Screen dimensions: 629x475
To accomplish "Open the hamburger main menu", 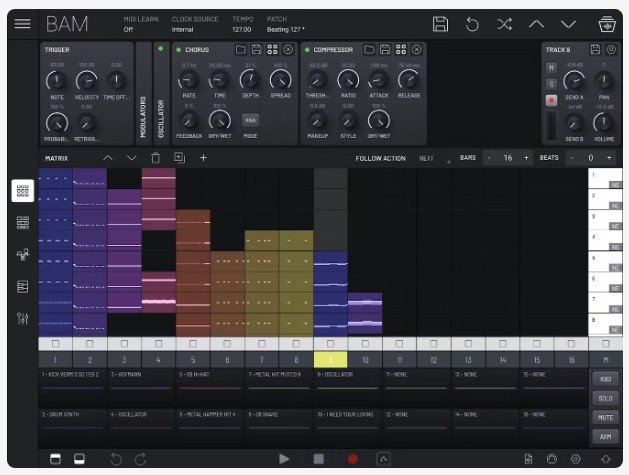I will [x=22, y=24].
